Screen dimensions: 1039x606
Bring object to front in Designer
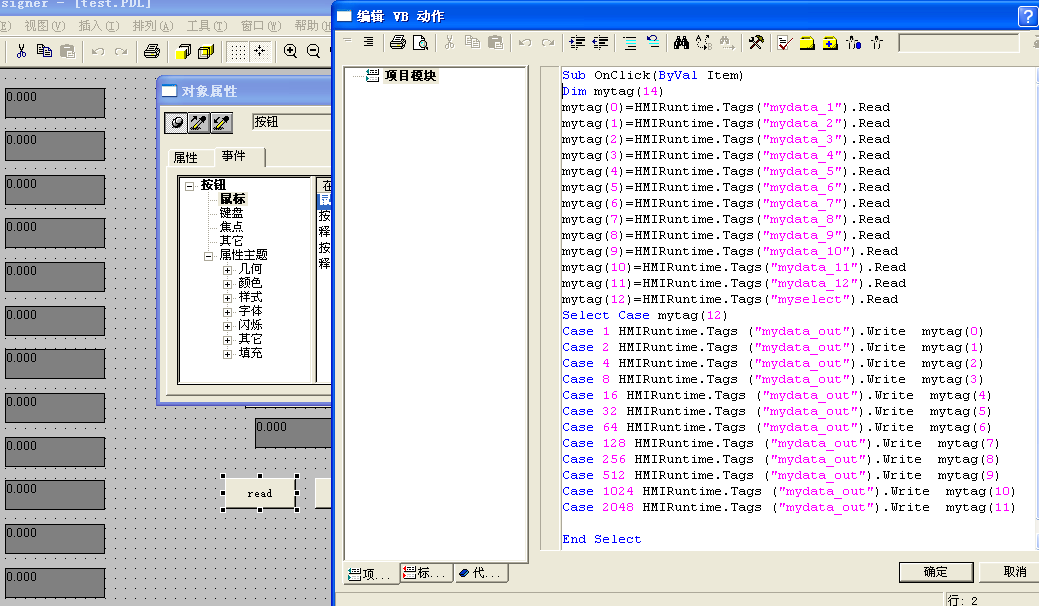pyautogui.click(x=184, y=51)
